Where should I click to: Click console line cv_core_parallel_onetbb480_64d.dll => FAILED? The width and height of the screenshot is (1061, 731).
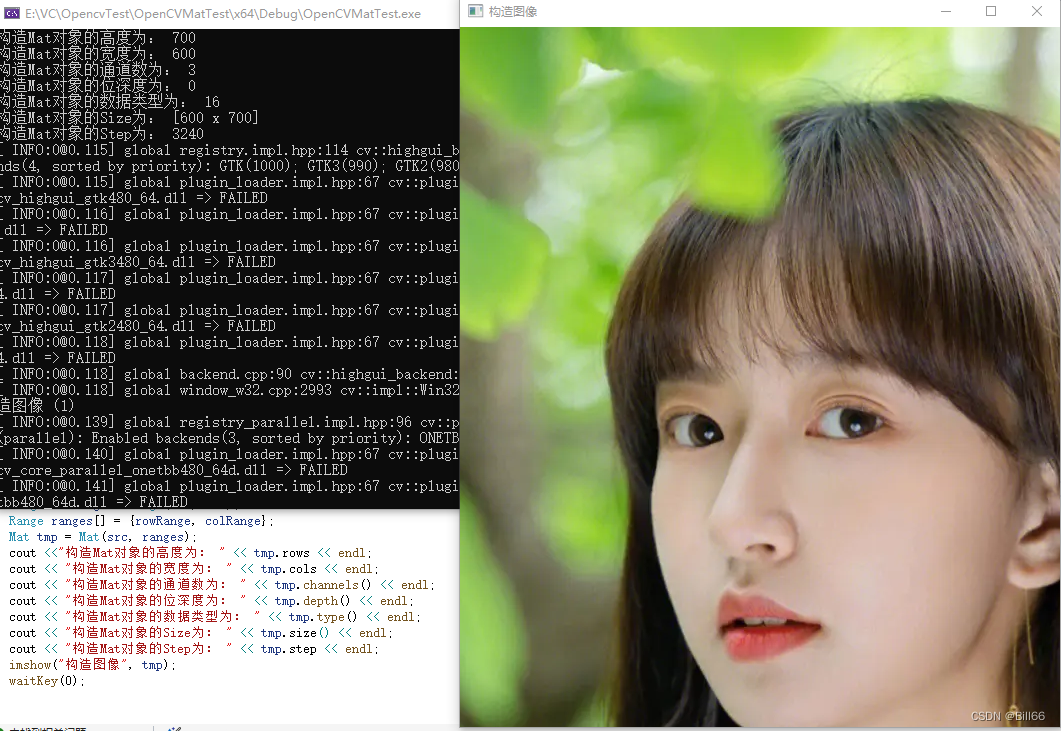pyautogui.click(x=174, y=470)
